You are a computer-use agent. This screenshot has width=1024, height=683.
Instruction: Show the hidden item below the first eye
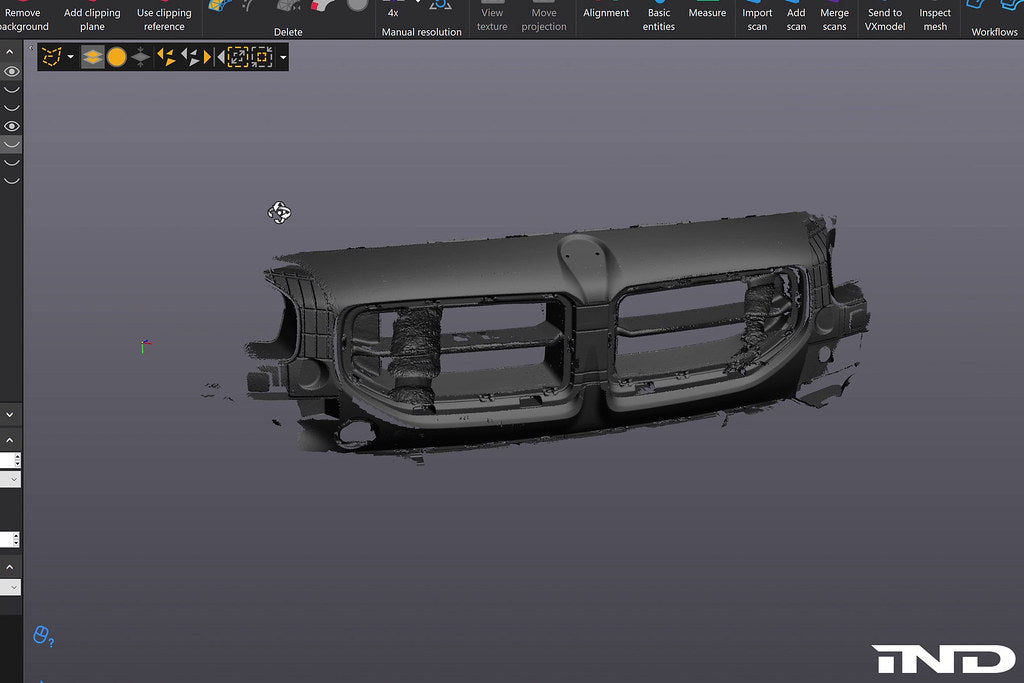coord(11,90)
